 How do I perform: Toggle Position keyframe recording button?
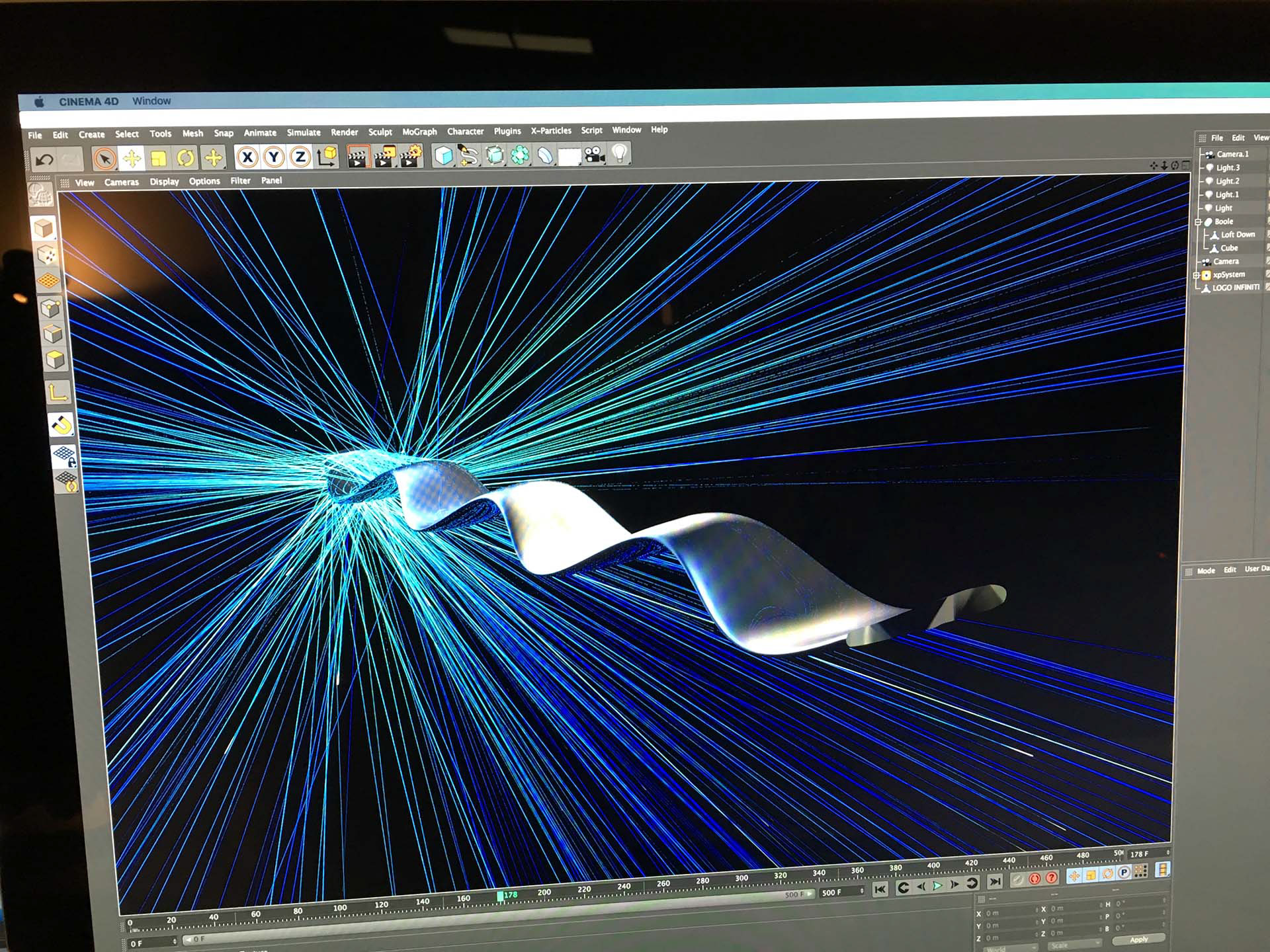pos(1074,875)
